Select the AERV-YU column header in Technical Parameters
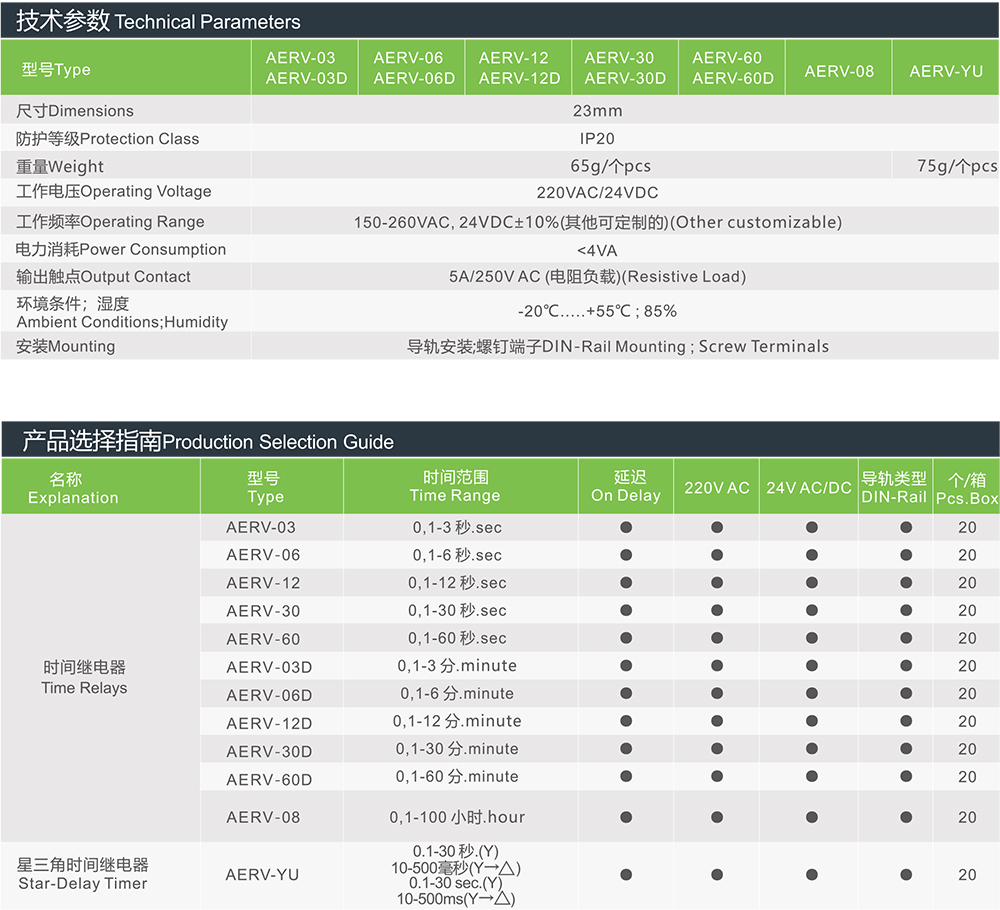The height and width of the screenshot is (910, 1000). [x=946, y=71]
